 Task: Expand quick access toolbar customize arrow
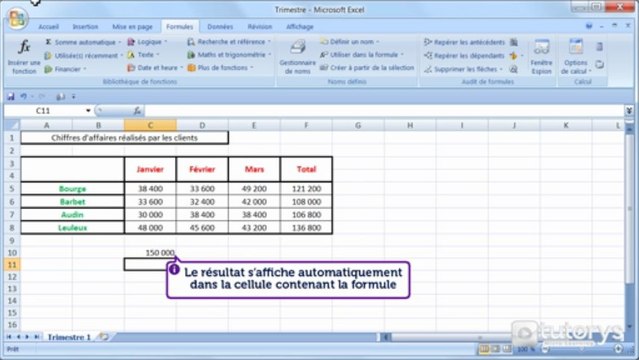(73, 97)
